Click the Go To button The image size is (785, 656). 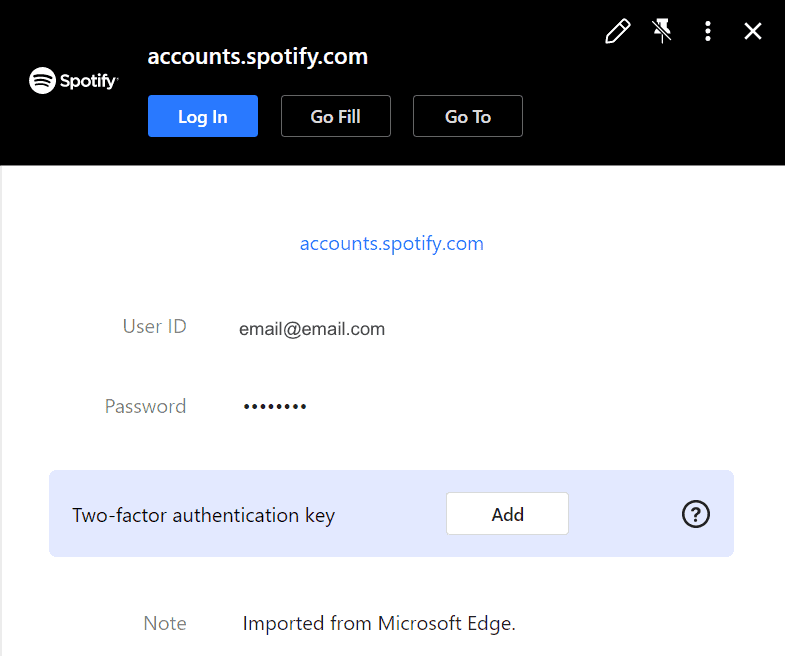[x=468, y=116]
